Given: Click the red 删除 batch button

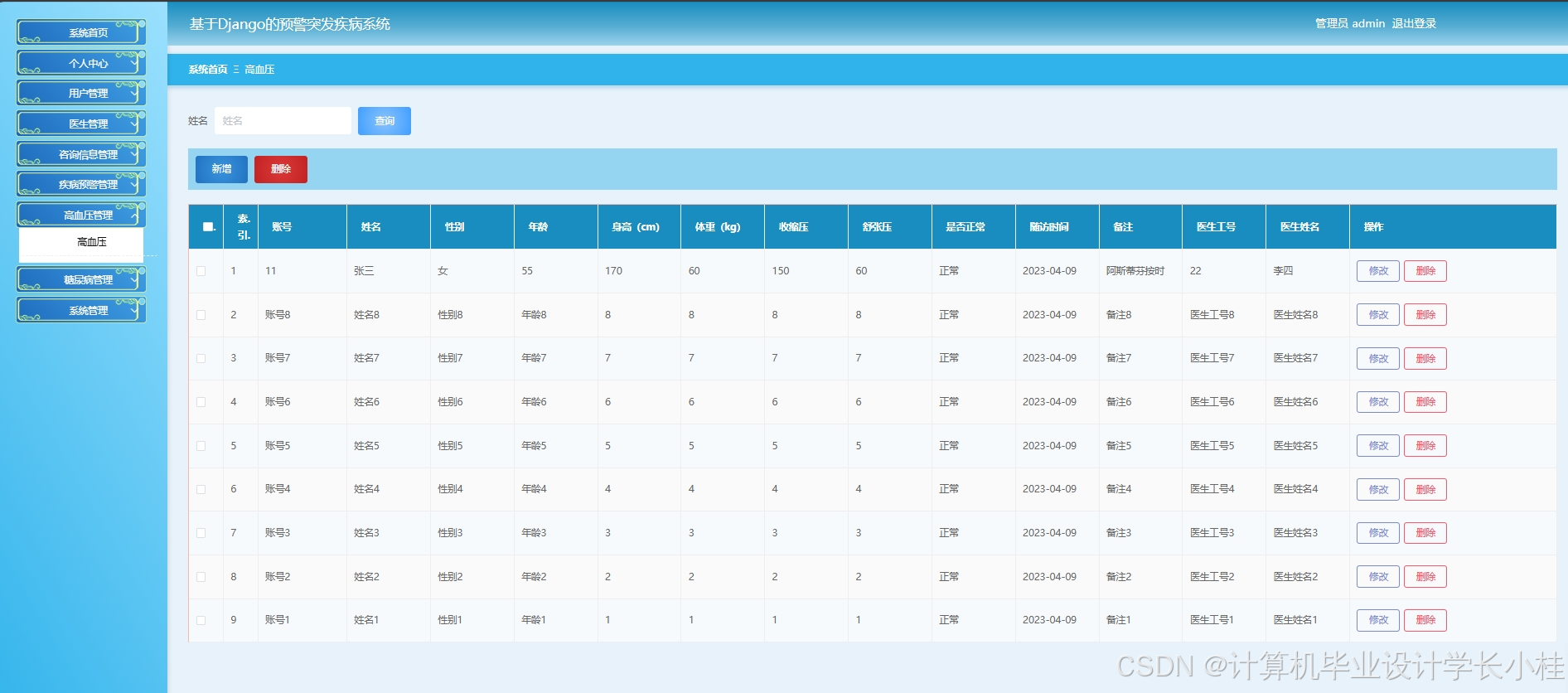Looking at the screenshot, I should tap(281, 169).
